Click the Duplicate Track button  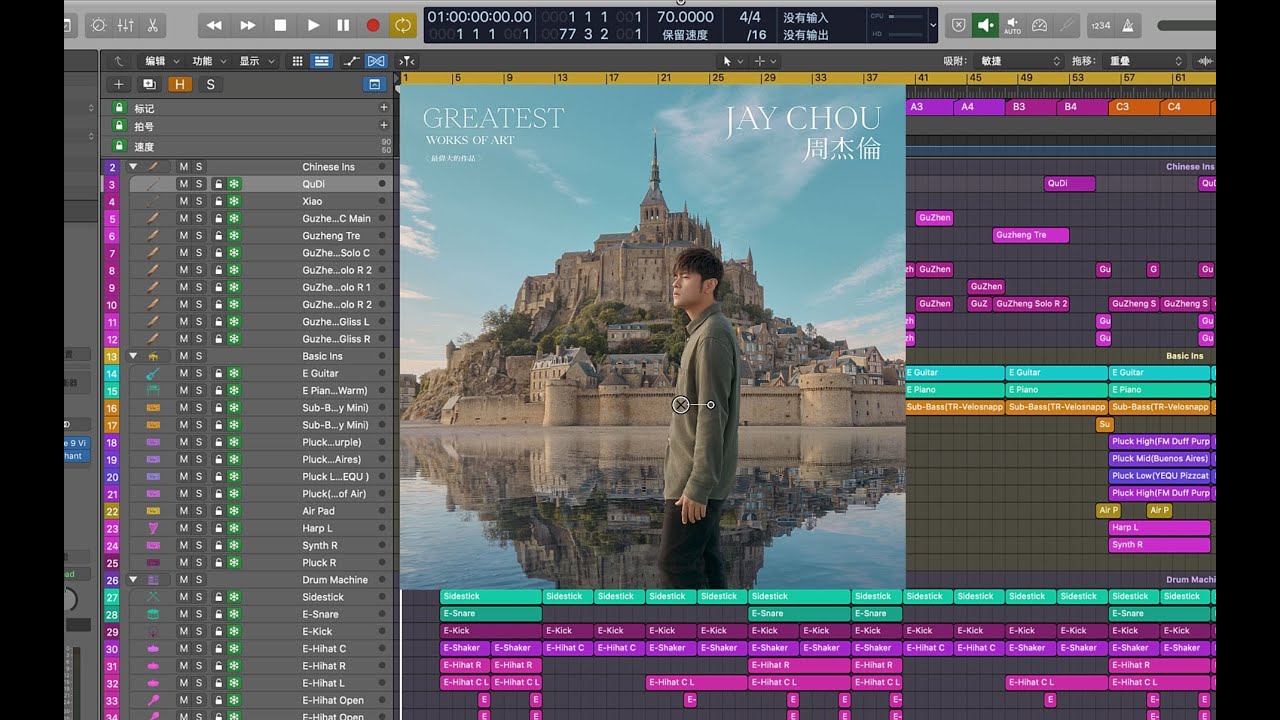coord(149,85)
